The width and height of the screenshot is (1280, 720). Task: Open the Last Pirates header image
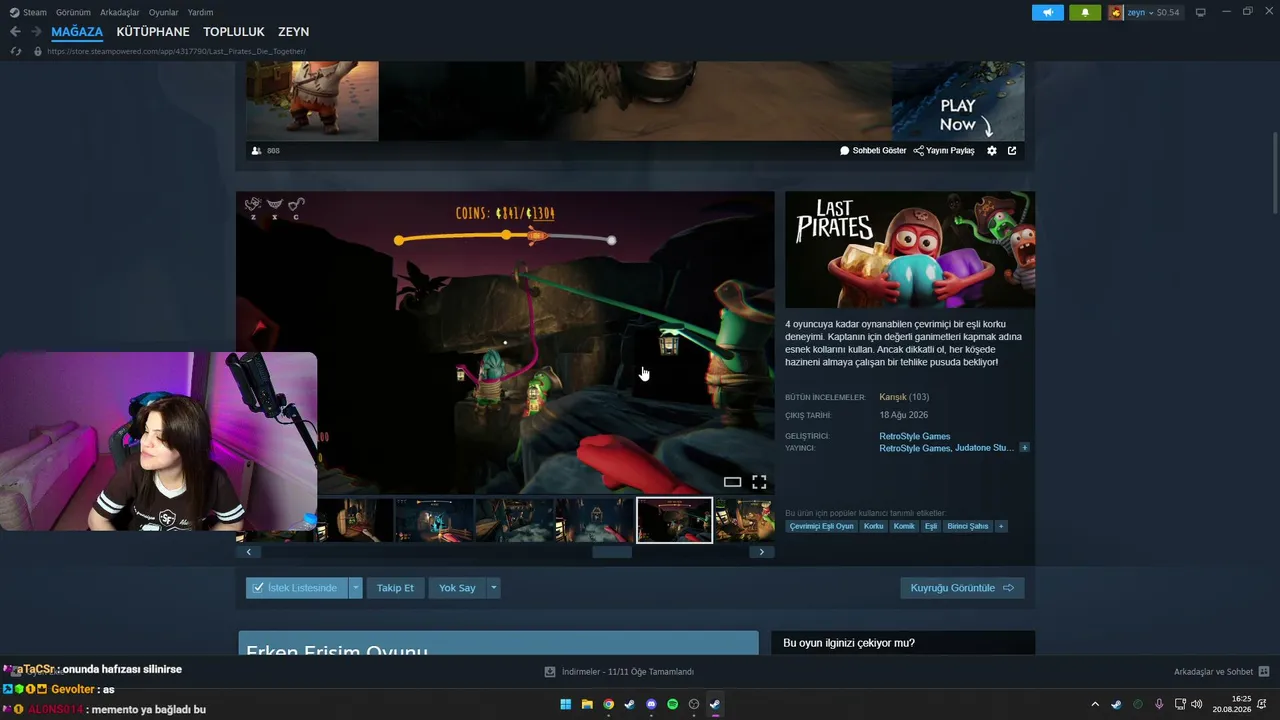pyautogui.click(x=910, y=250)
